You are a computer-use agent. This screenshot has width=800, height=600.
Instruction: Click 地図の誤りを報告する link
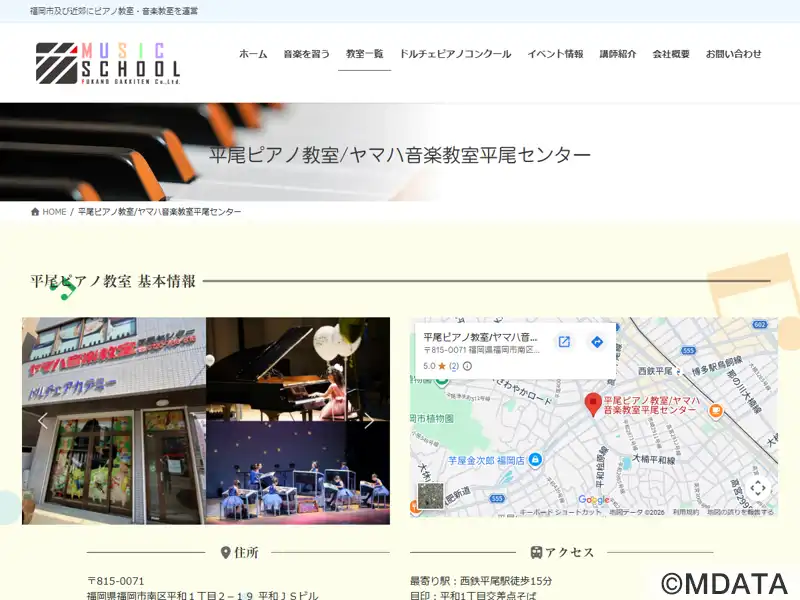coord(740,512)
